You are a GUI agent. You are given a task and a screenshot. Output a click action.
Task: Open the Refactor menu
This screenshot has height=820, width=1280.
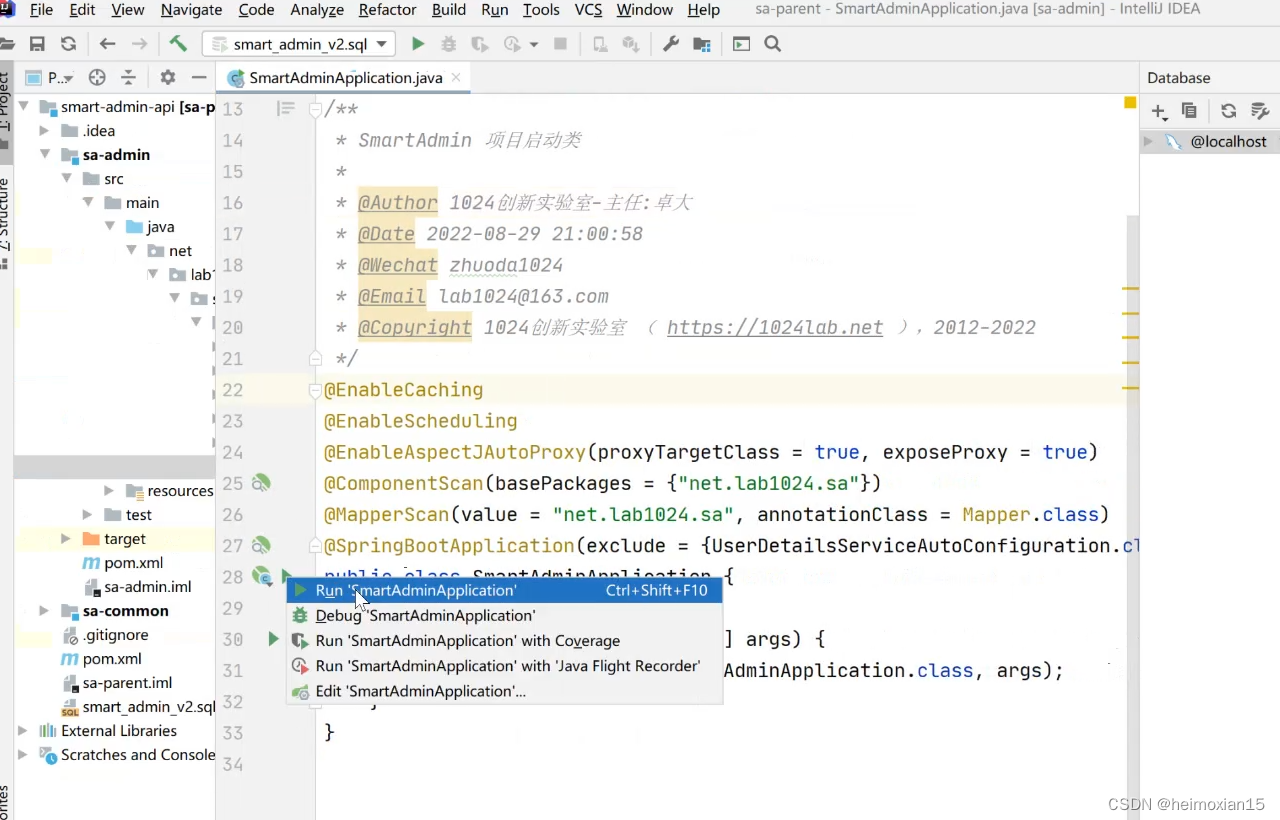(387, 10)
